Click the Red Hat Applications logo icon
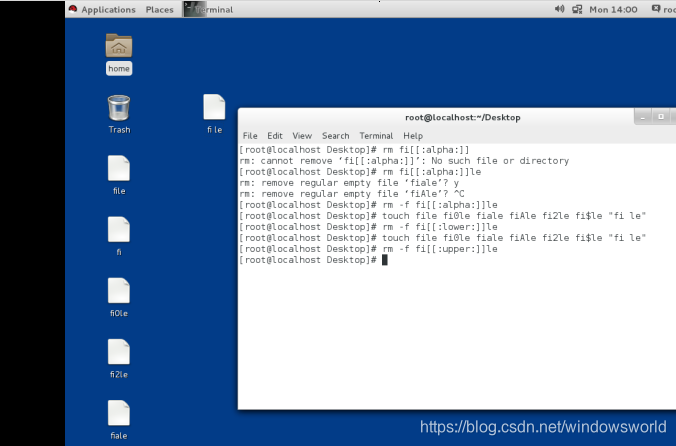The width and height of the screenshot is (676, 446). click(73, 9)
